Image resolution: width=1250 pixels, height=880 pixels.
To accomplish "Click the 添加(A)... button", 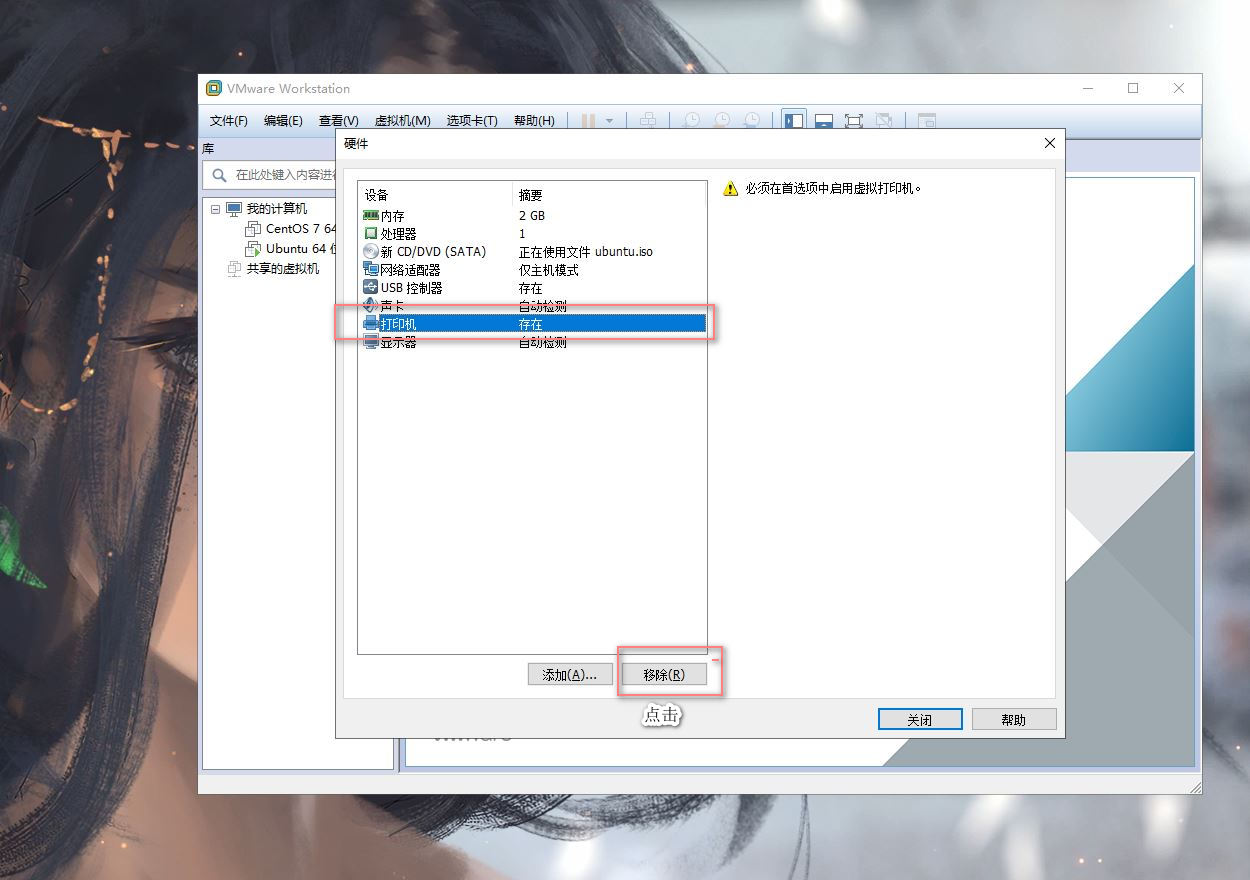I will pyautogui.click(x=570, y=675).
